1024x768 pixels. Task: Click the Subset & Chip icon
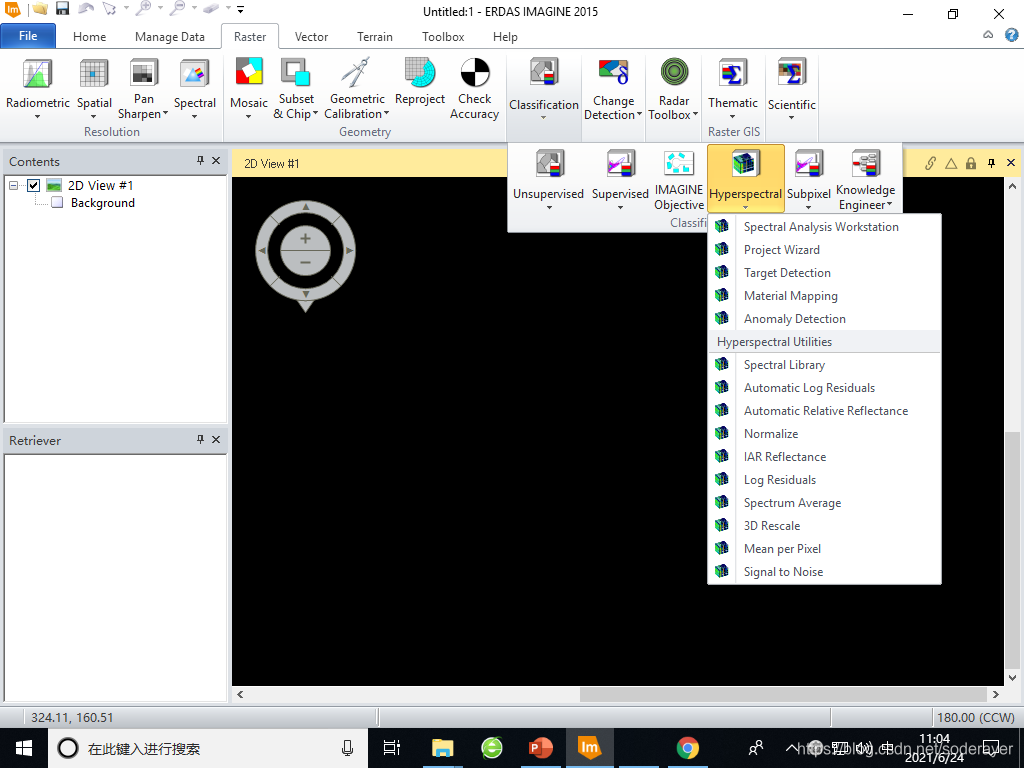pos(296,72)
